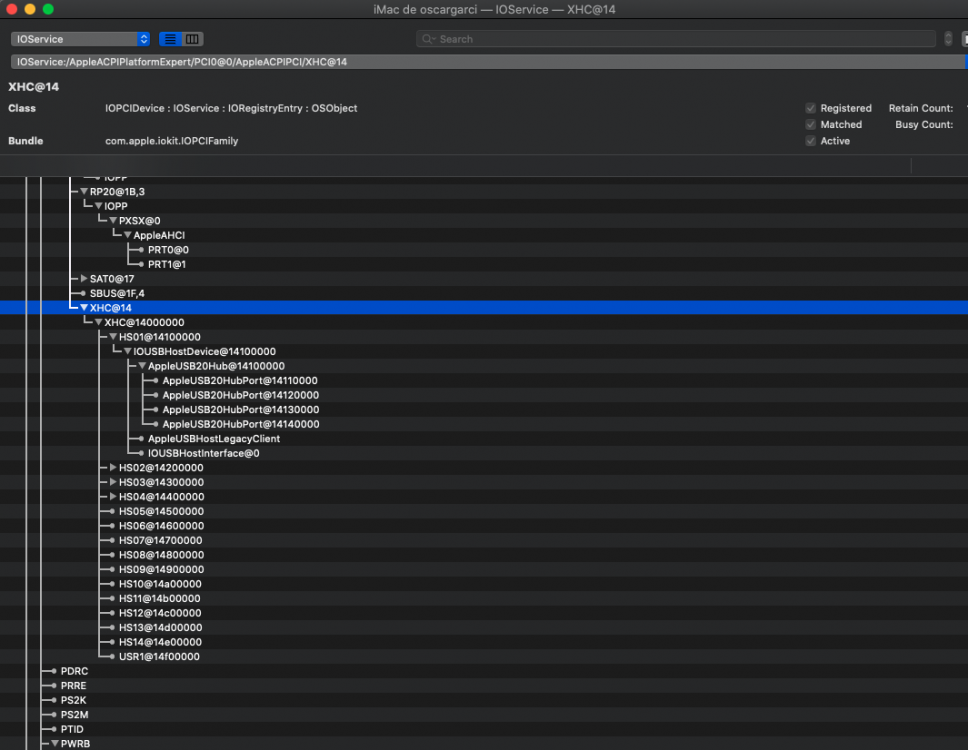
Task: Click into the Search field
Action: tap(676, 39)
